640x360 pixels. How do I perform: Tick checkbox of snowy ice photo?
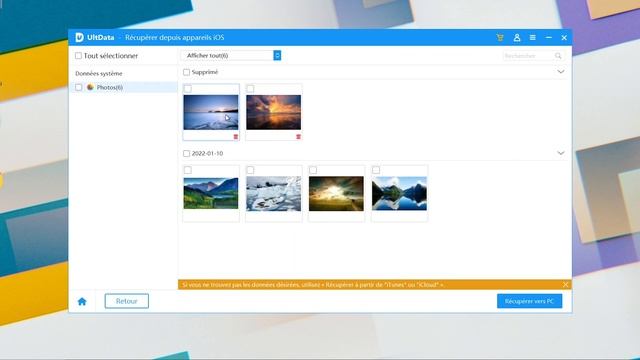(x=250, y=170)
